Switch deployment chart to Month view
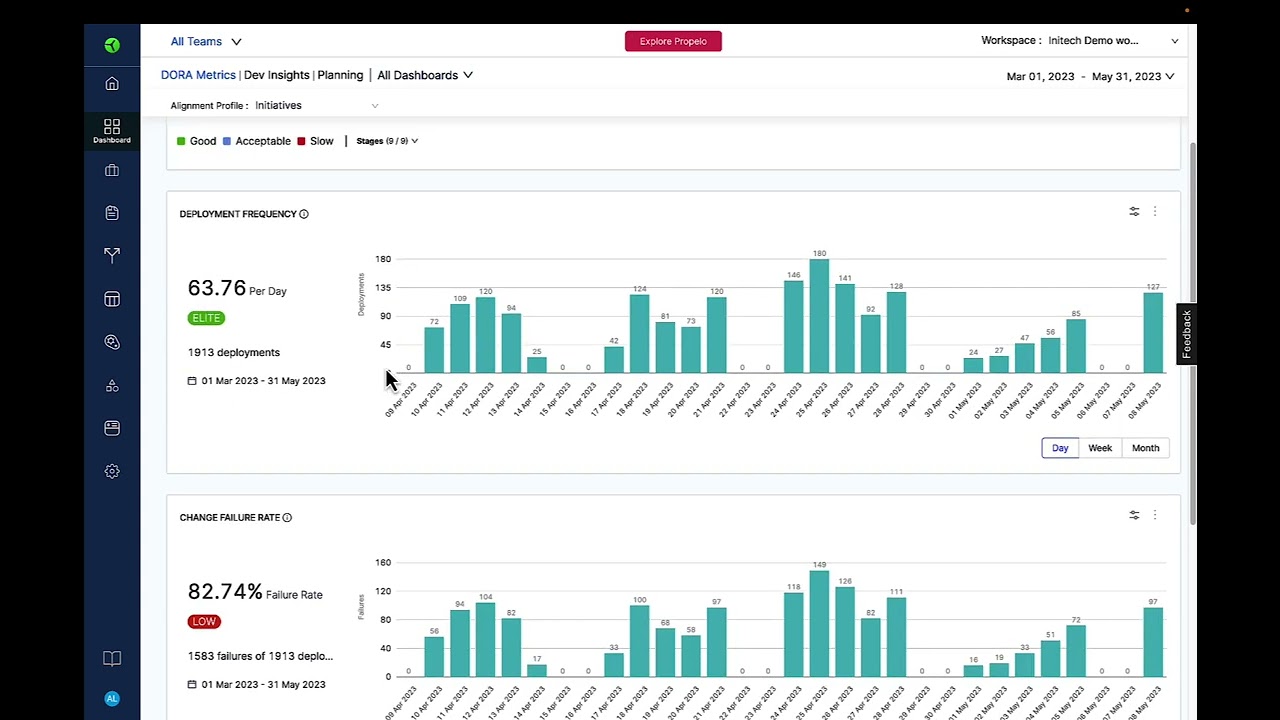The image size is (1280, 720). click(1145, 448)
